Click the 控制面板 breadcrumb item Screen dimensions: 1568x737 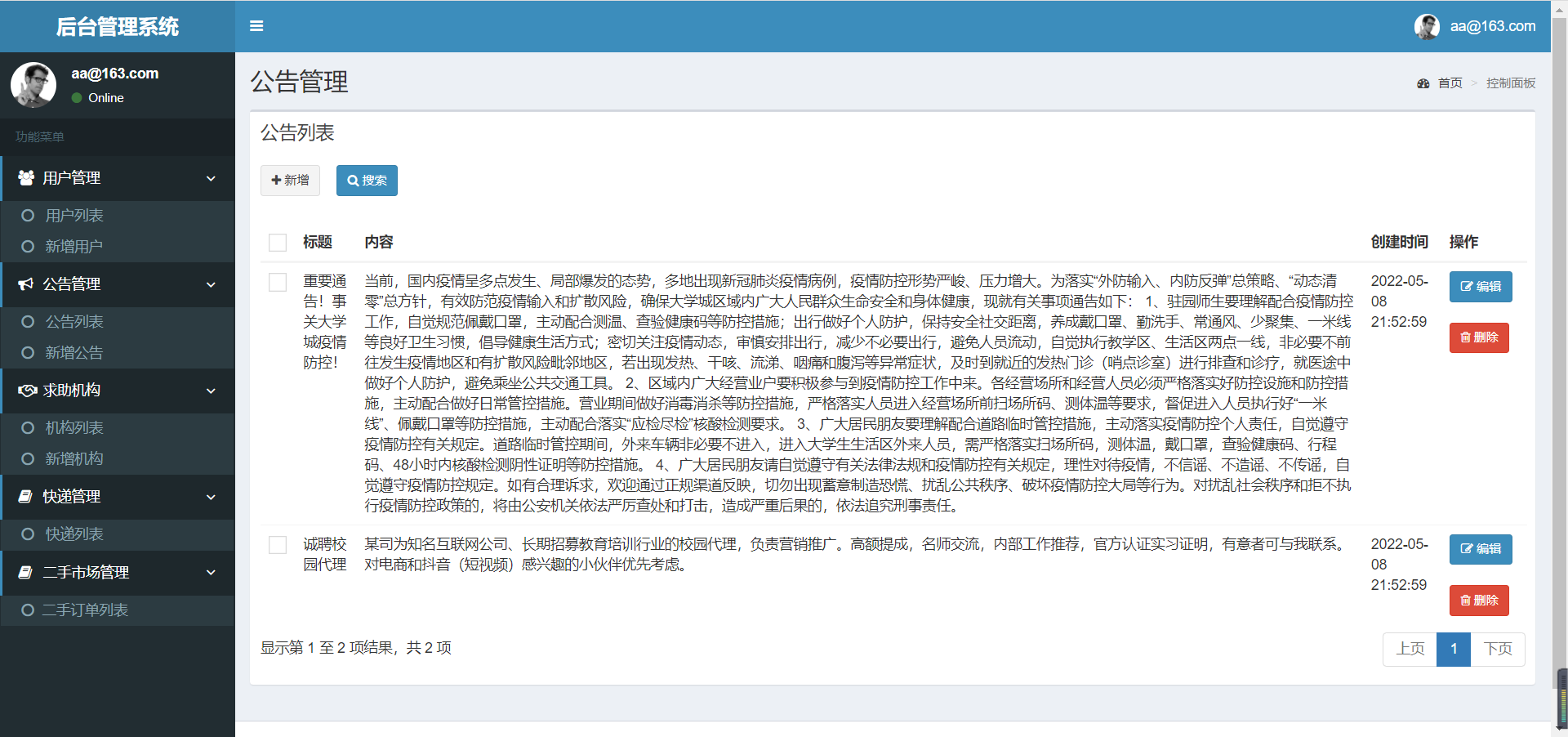pyautogui.click(x=1511, y=83)
